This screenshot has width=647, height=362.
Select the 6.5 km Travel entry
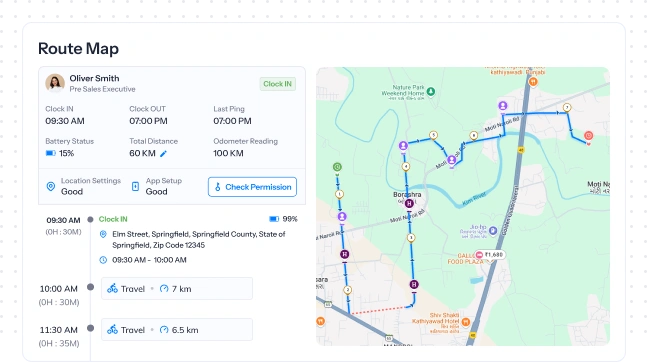tap(177, 329)
